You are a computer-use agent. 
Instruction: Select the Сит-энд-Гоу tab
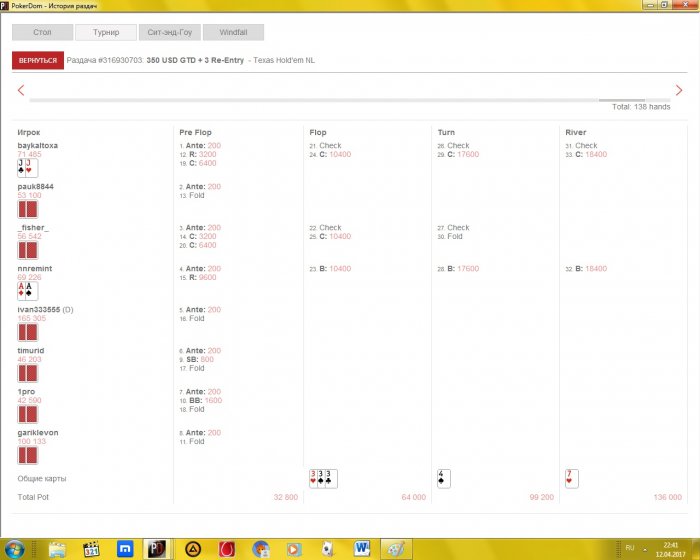[170, 32]
